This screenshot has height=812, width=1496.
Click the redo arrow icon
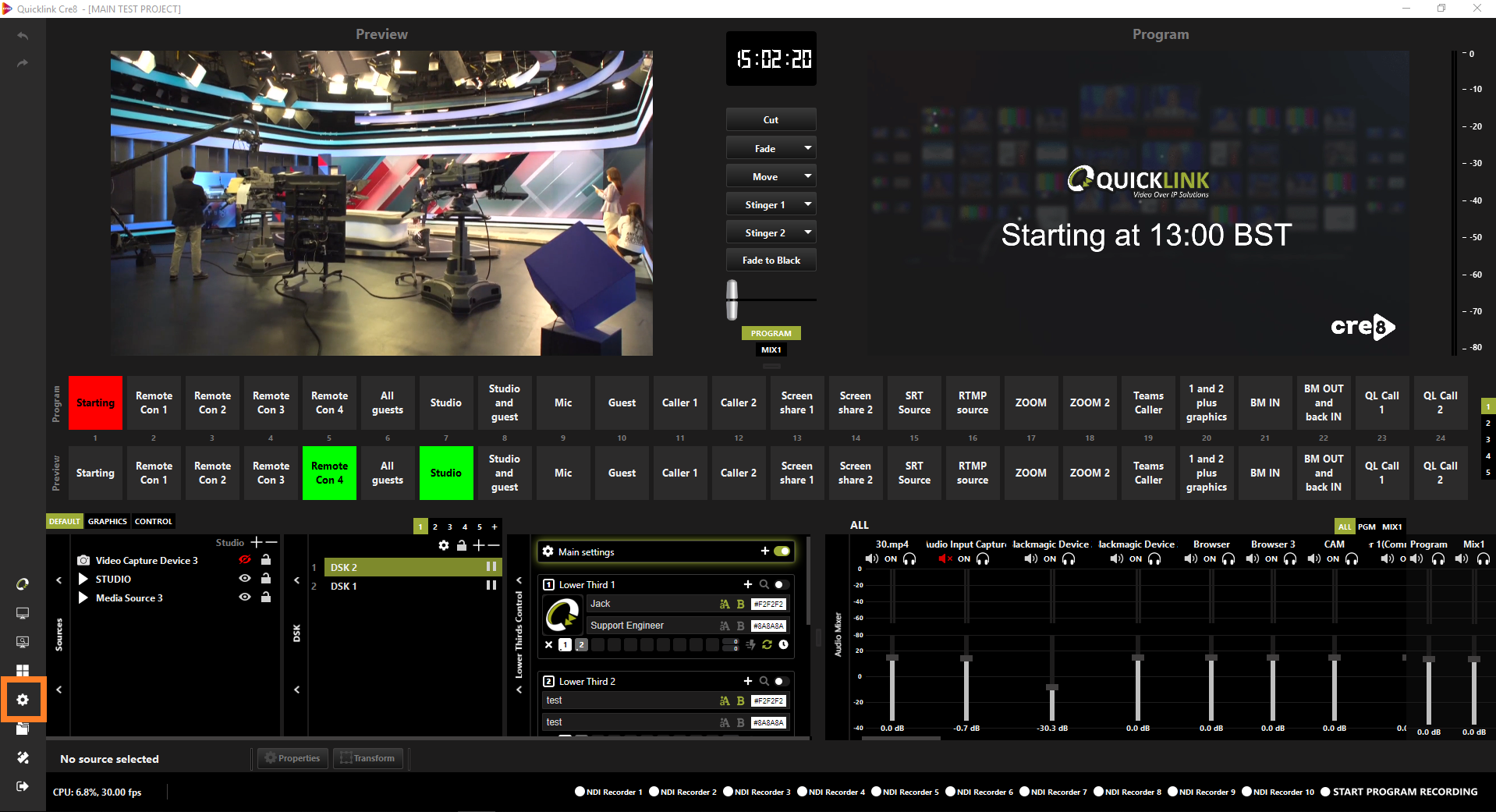[23, 62]
